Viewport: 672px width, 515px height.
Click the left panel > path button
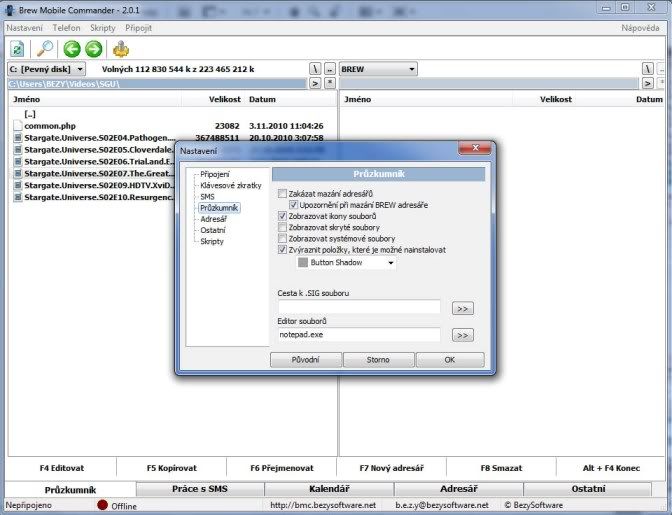(x=315, y=83)
